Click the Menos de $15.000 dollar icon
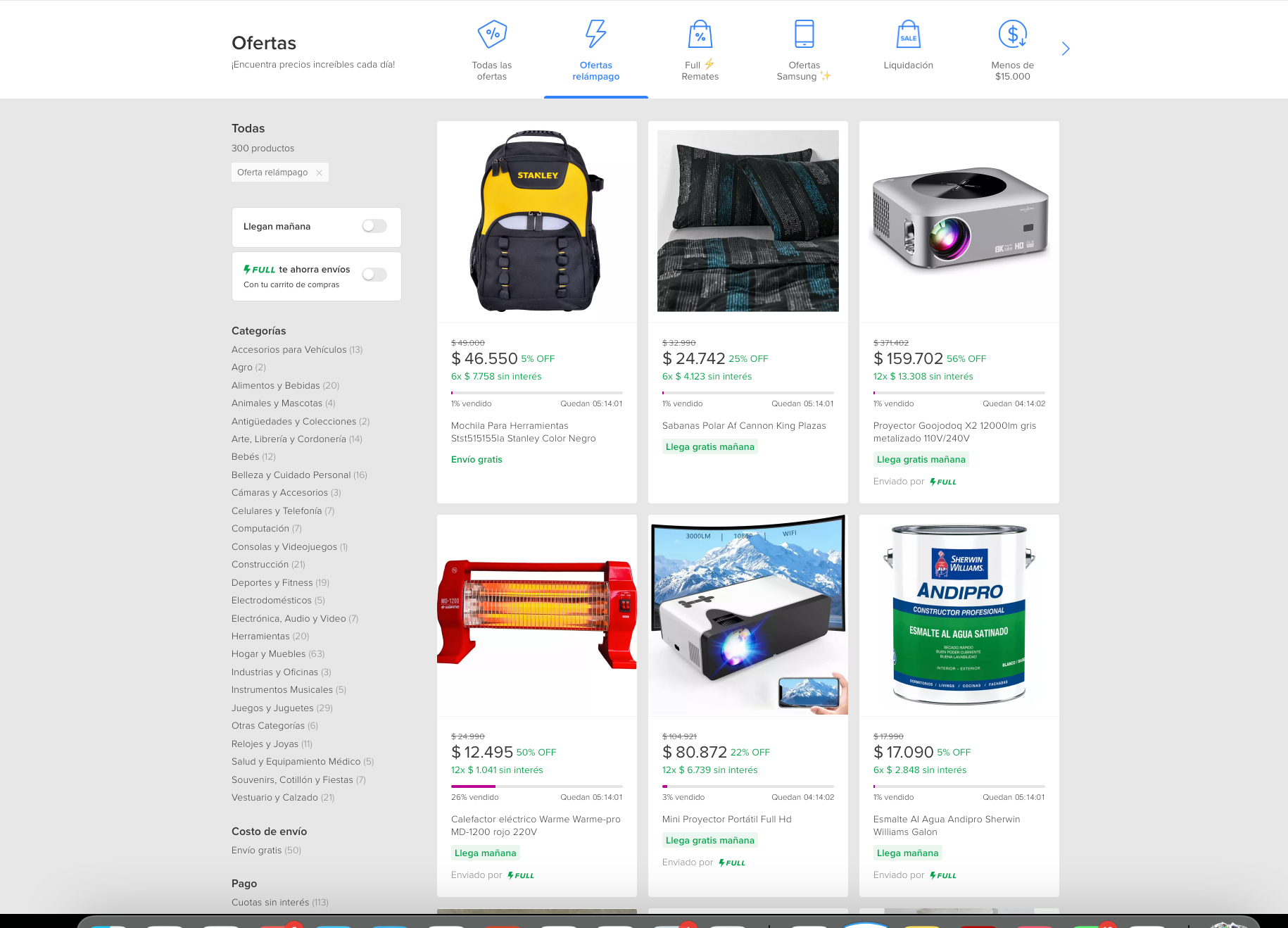Viewport: 1288px width, 928px height. click(x=1012, y=34)
